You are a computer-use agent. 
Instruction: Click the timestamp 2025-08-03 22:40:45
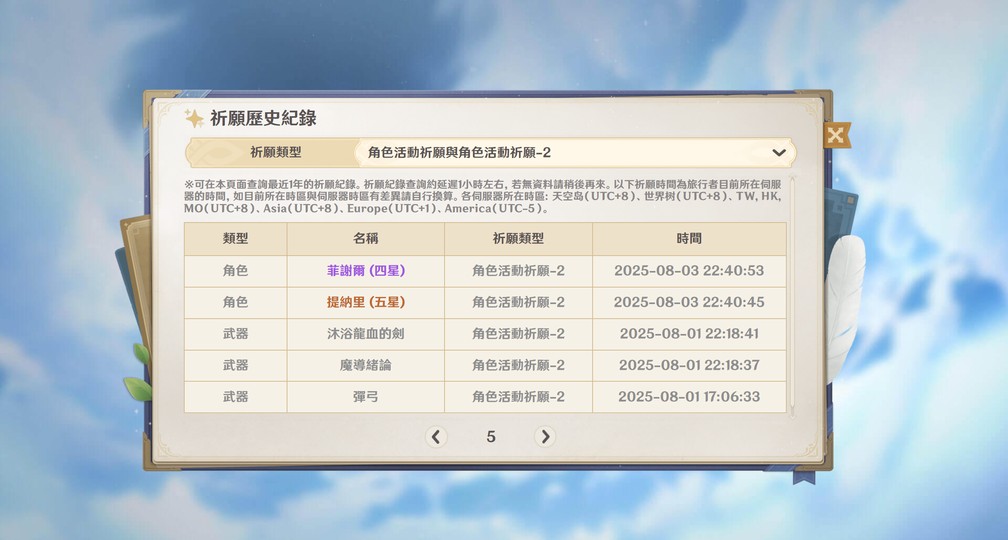coord(689,302)
